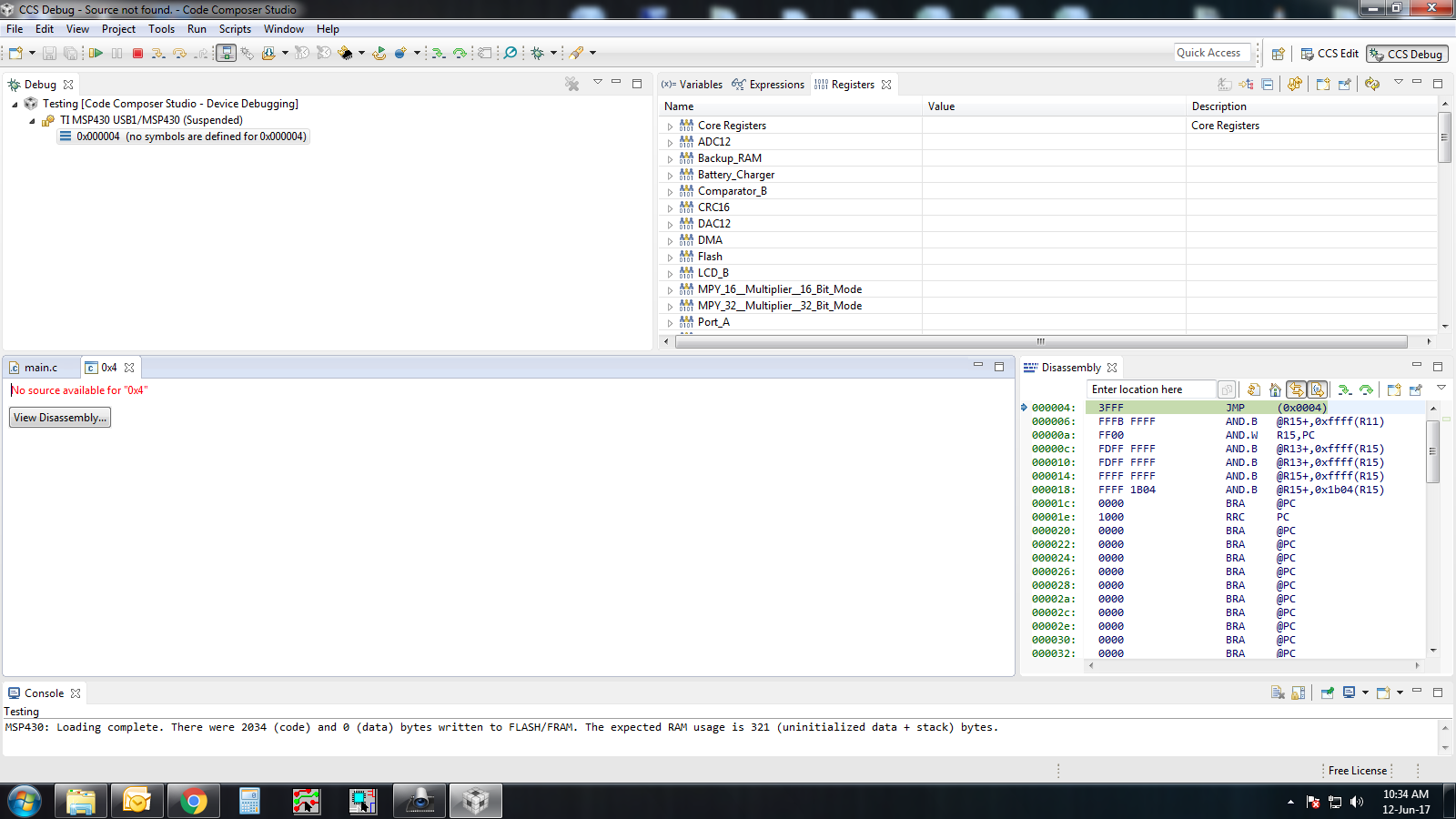This screenshot has height=819, width=1456.
Task: Click the Registers view horizontal scrollbar
Action: [x=1041, y=342]
